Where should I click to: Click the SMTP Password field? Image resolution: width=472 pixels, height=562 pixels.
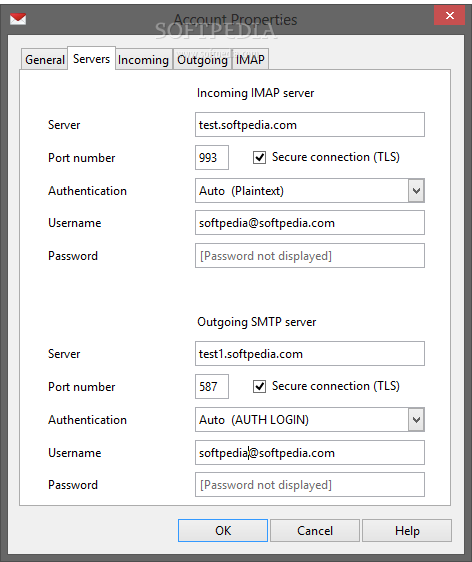click(310, 485)
